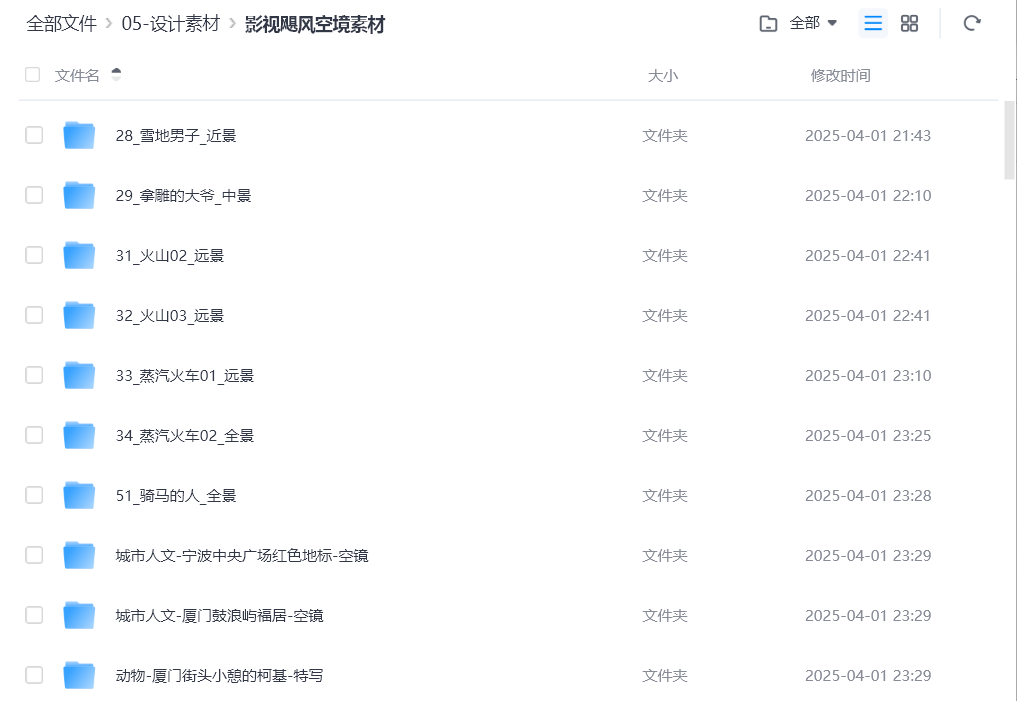Click folder icon for 28_雪地男子_近景

79,135
